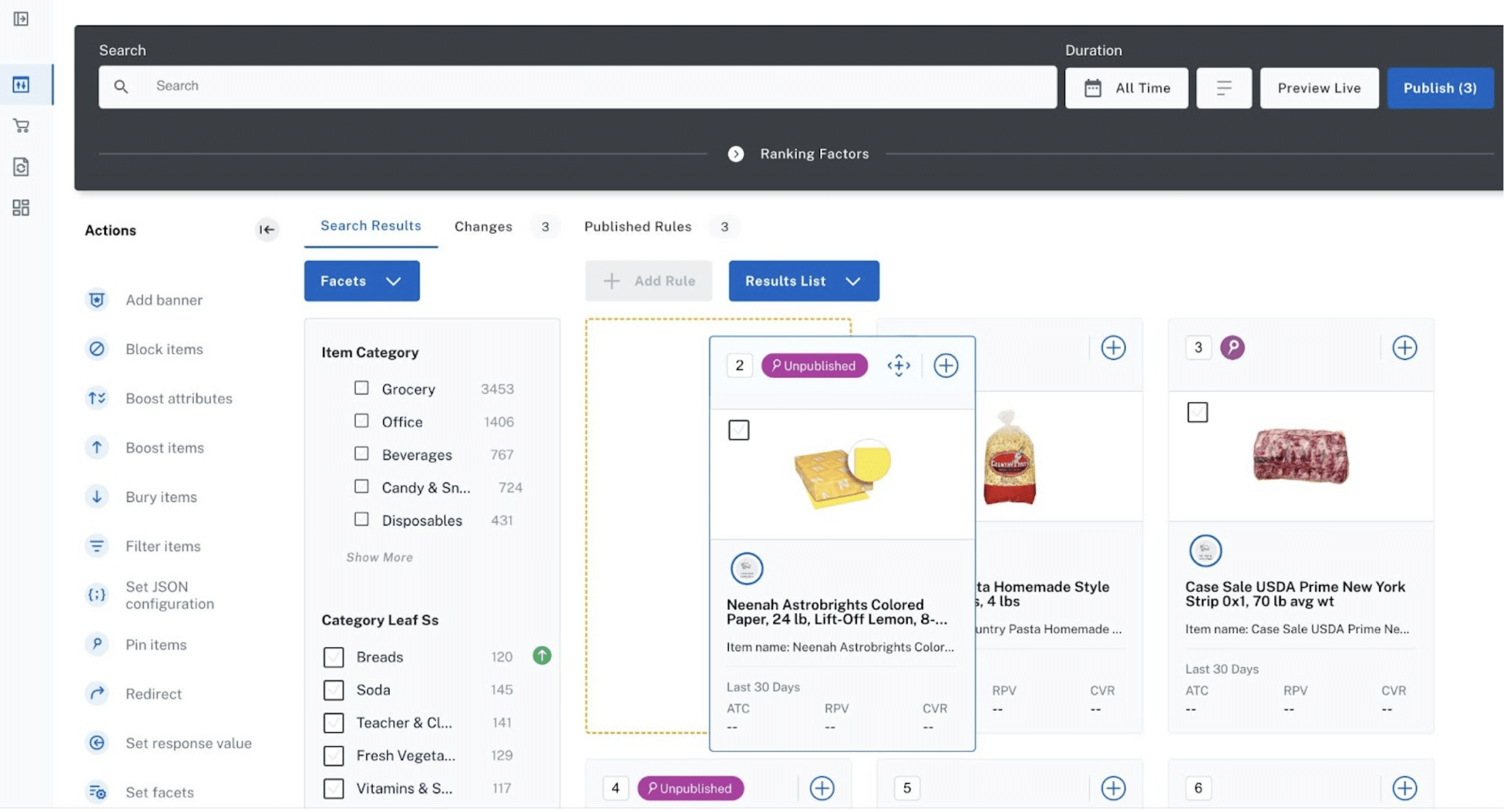Click the Block items icon in sidebar
The width and height of the screenshot is (1506, 812).
tap(97, 350)
